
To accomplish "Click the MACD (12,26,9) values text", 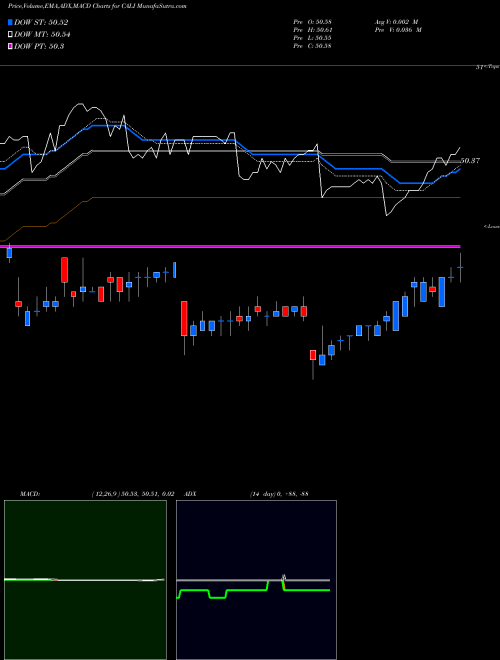I will point(133,494).
